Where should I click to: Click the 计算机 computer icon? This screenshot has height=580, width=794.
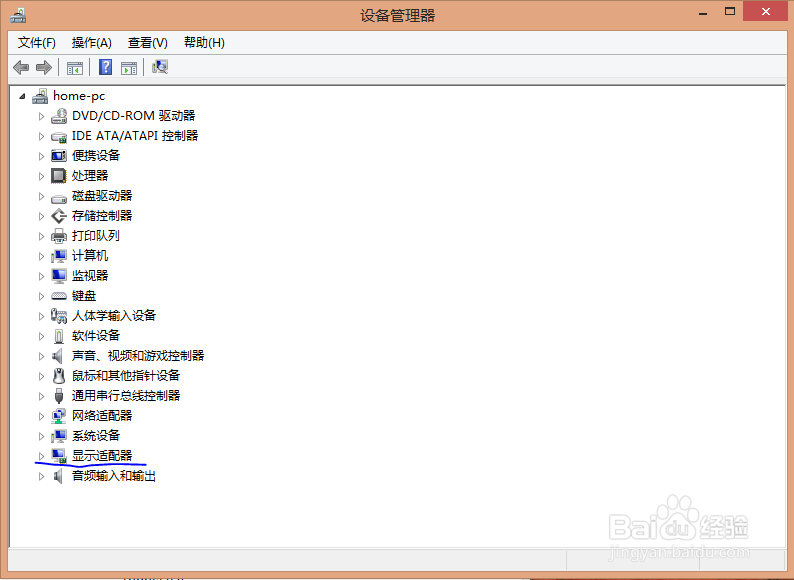tap(59, 256)
